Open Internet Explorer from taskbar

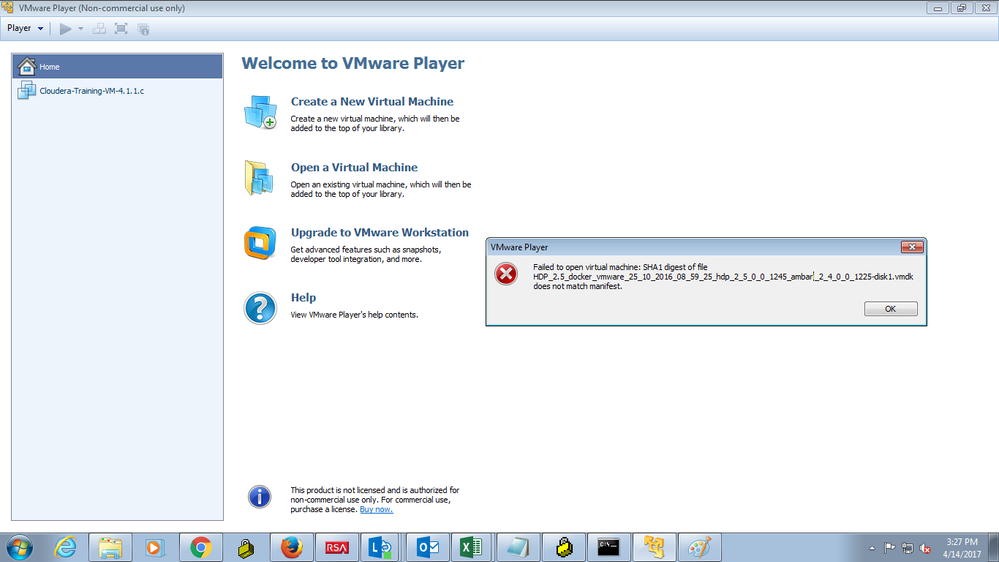pyautogui.click(x=65, y=547)
